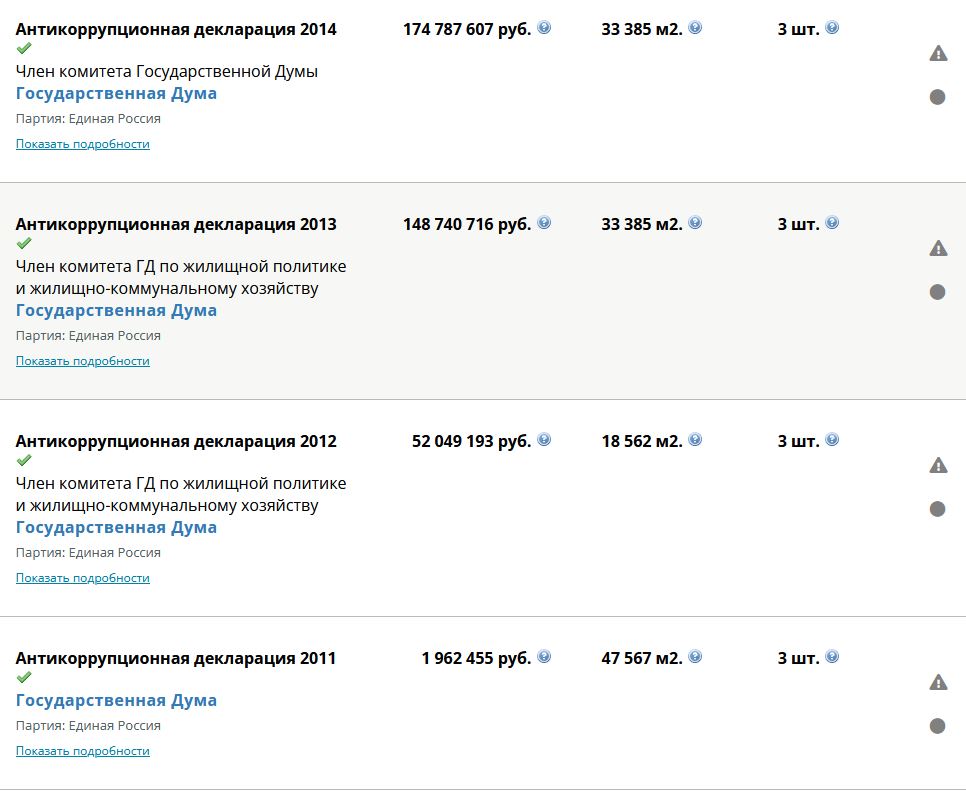
Task: Open Государственная Дума link in 2011 entry
Action: click(116, 701)
